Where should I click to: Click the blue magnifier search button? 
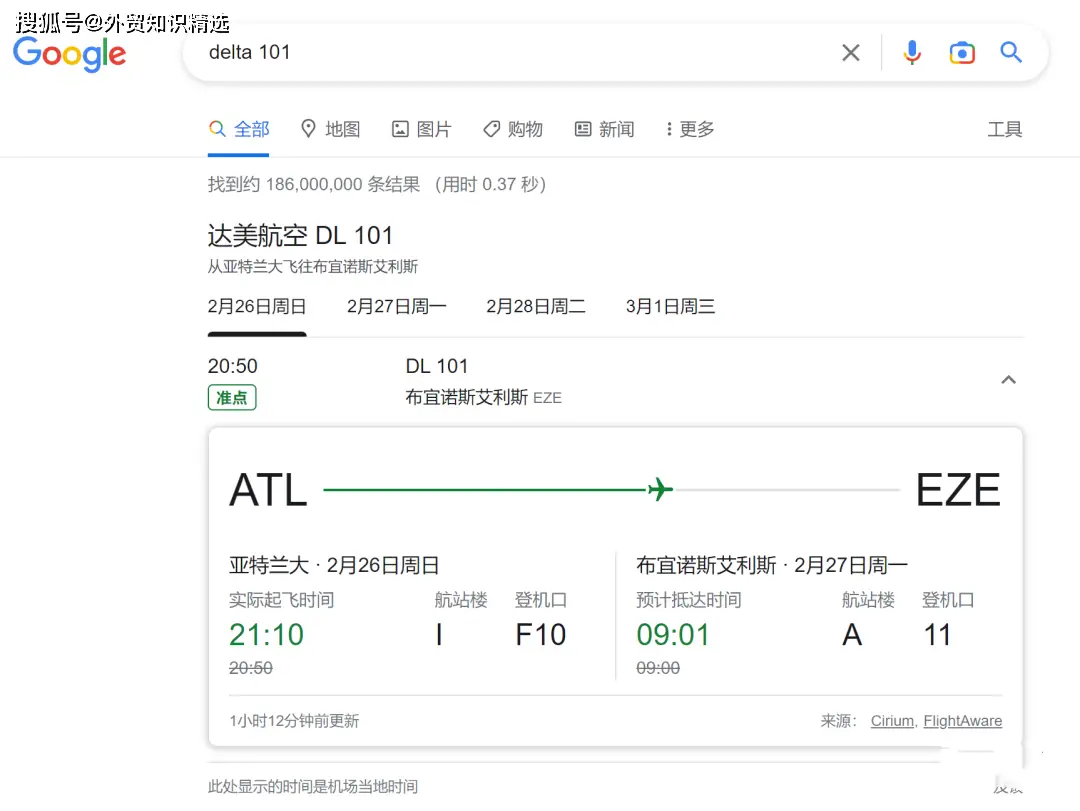(x=1011, y=53)
